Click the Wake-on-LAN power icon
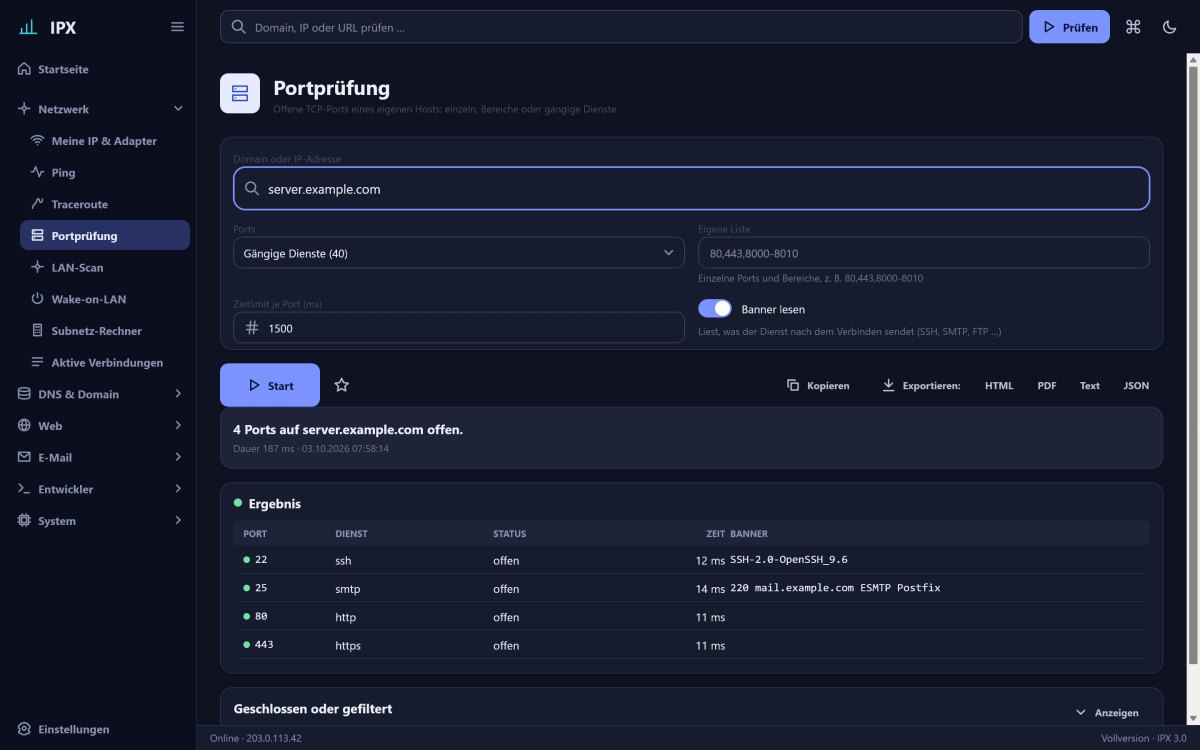Screen dimensions: 1200x750 click(x=38, y=299)
